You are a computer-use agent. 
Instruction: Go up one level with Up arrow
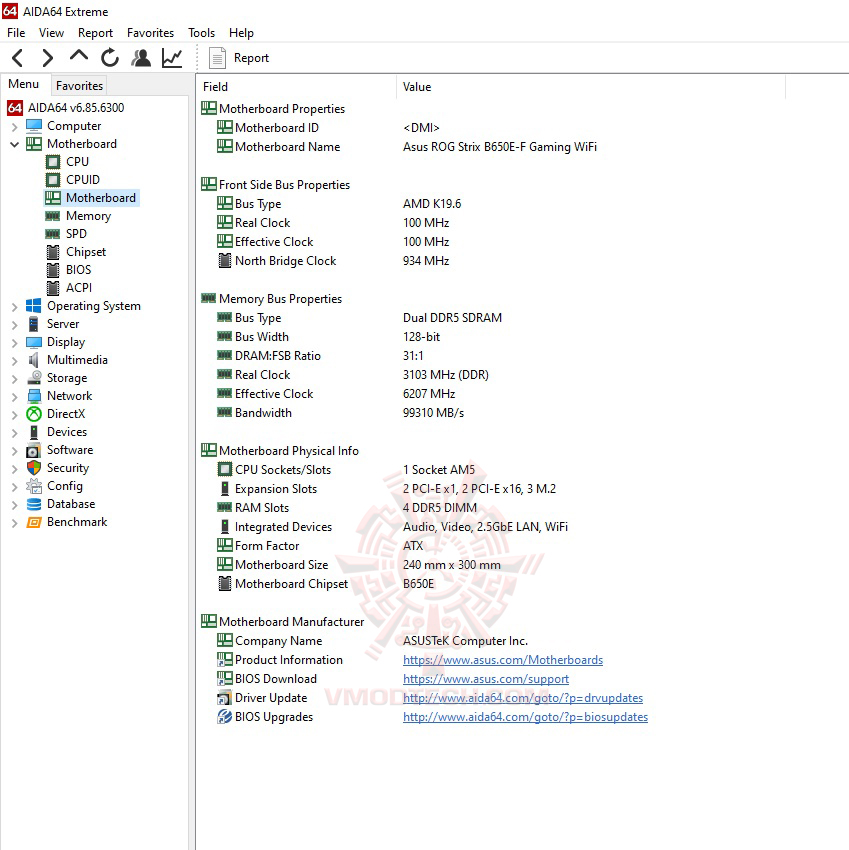79,56
